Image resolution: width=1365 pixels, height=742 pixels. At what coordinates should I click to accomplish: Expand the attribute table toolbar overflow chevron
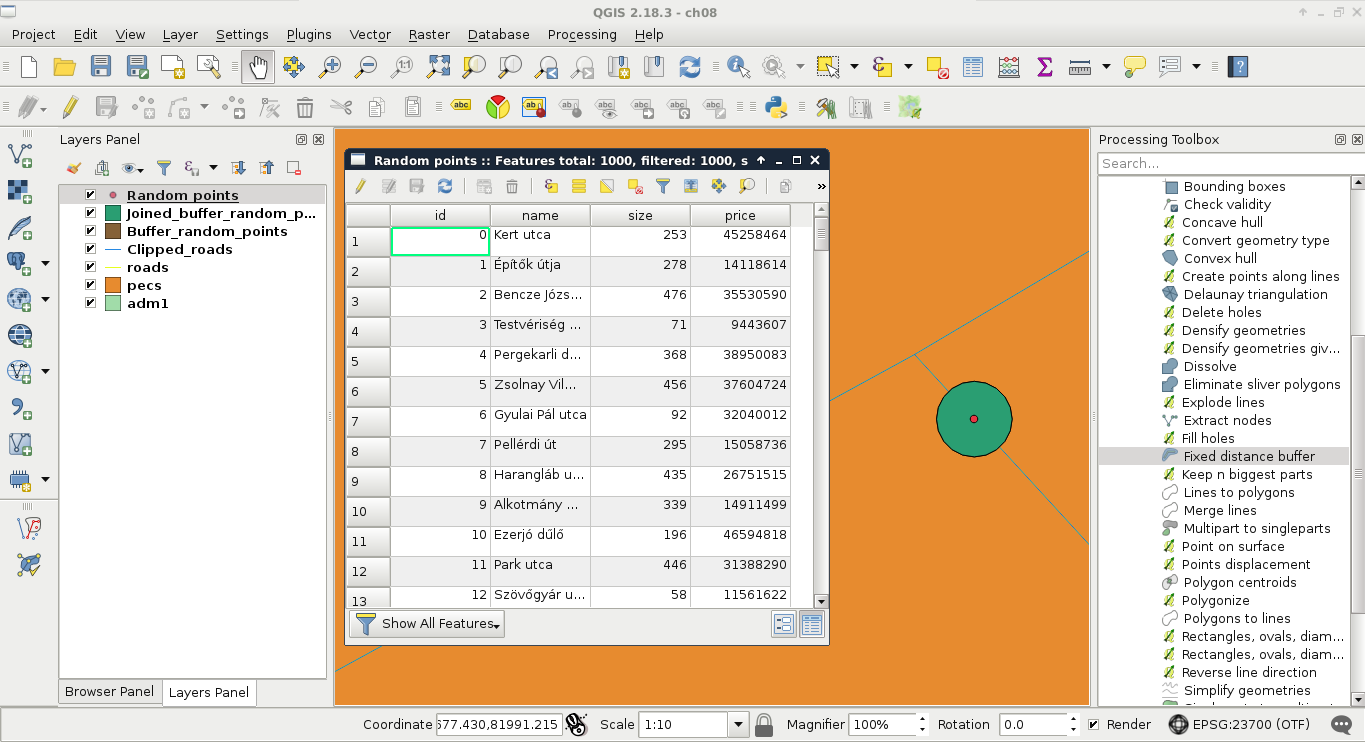(821, 186)
